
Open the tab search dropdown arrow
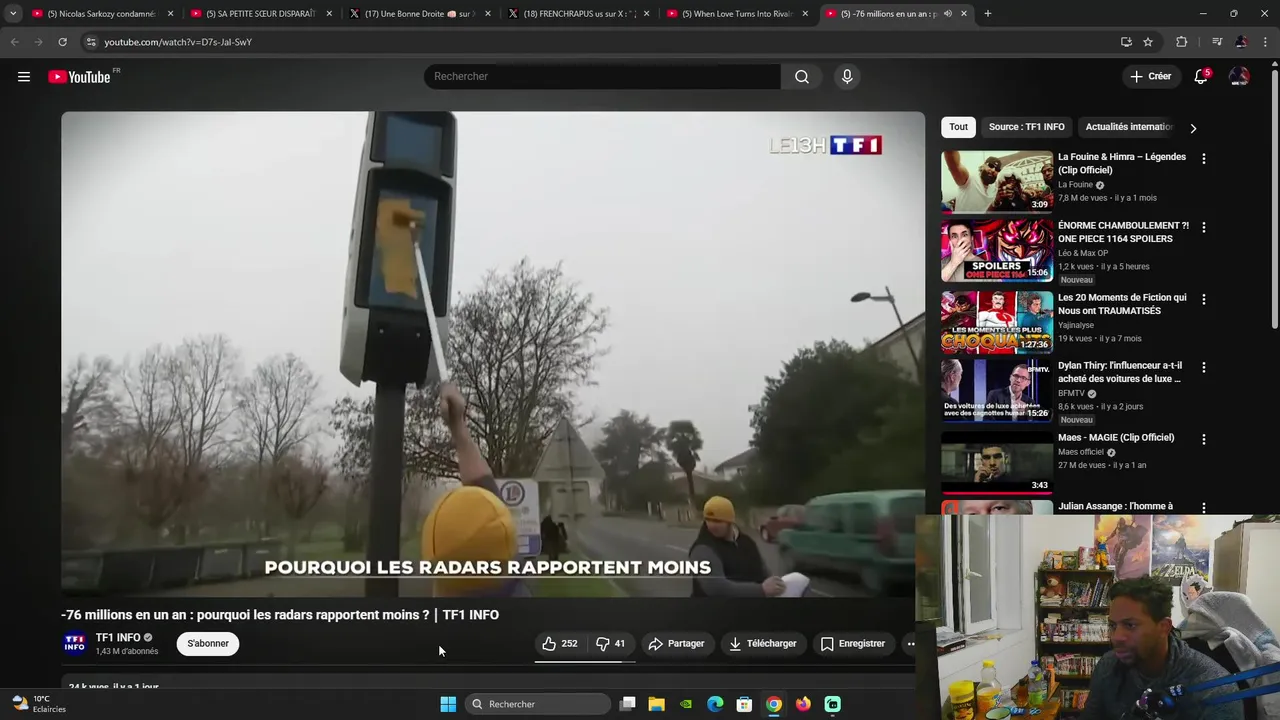12,14
